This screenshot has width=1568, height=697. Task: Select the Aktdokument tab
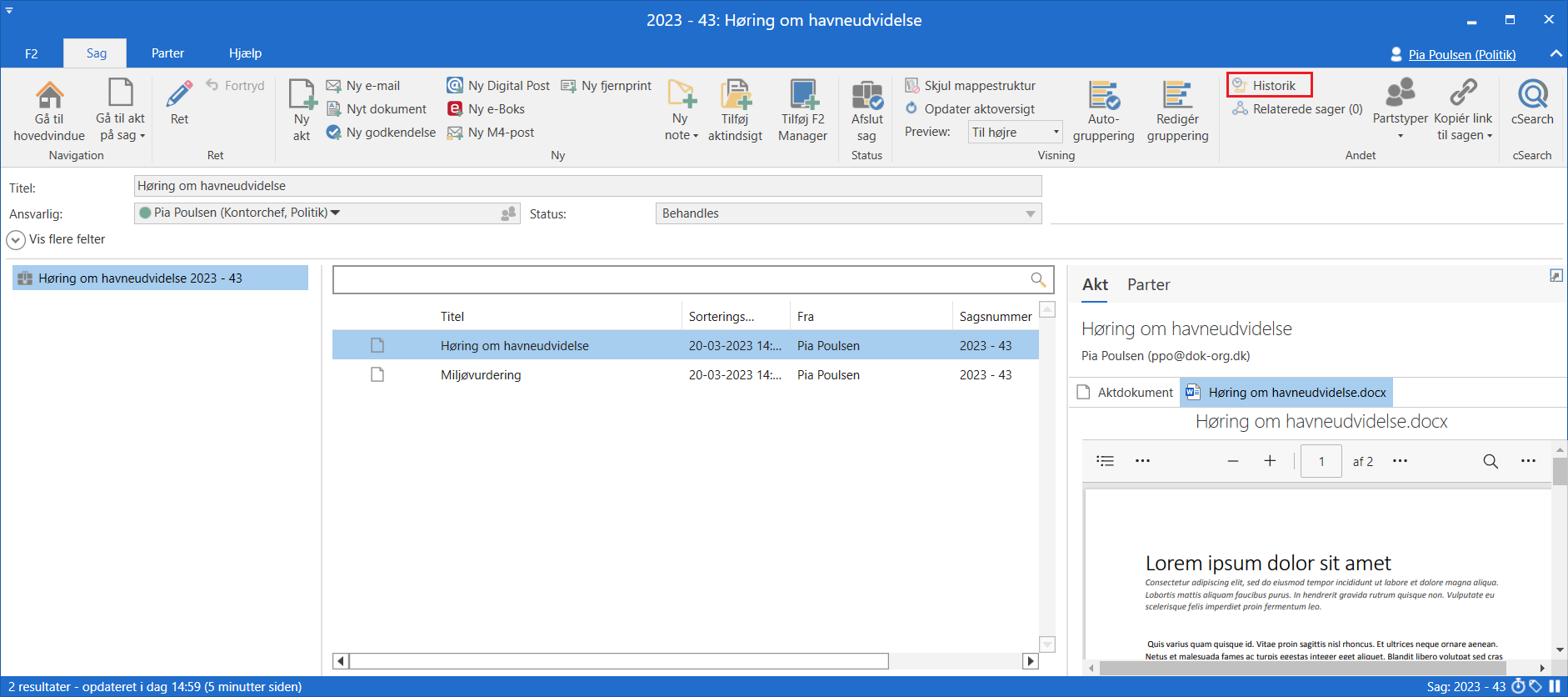pyautogui.click(x=1125, y=392)
